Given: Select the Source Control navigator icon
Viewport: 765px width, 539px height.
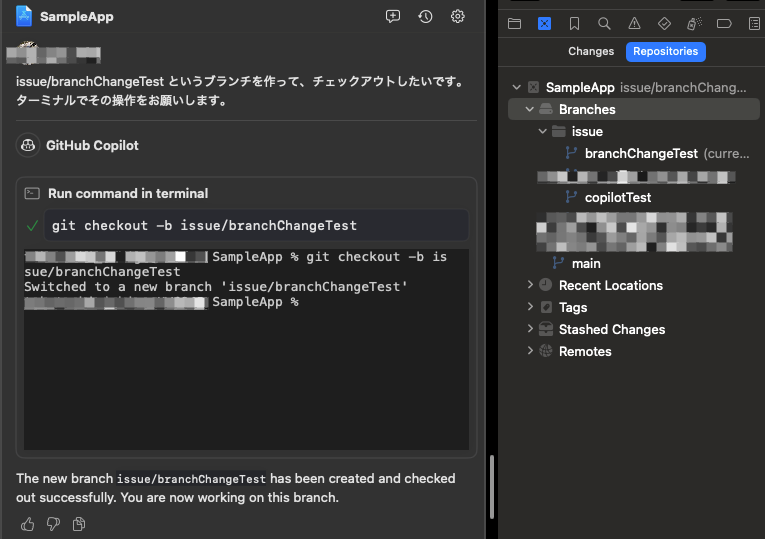Looking at the screenshot, I should [544, 23].
